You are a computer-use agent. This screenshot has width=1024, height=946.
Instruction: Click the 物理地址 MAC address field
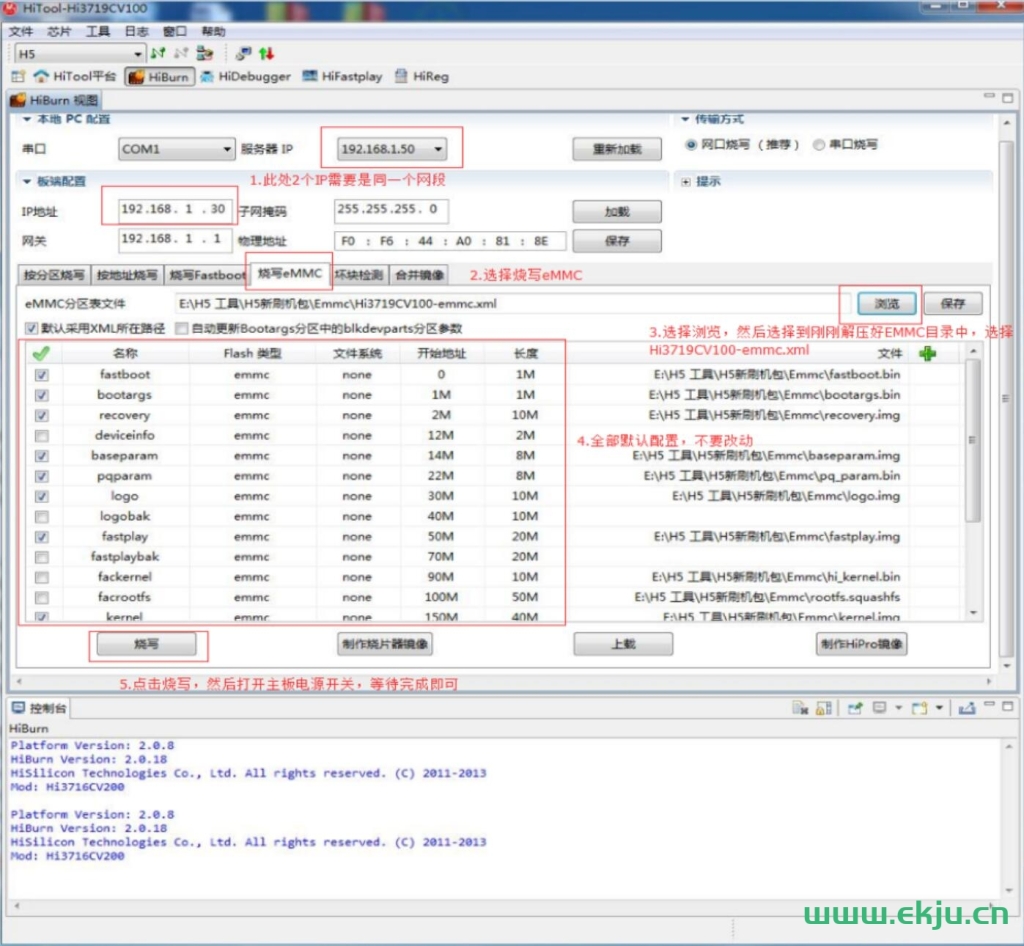pyautogui.click(x=450, y=241)
